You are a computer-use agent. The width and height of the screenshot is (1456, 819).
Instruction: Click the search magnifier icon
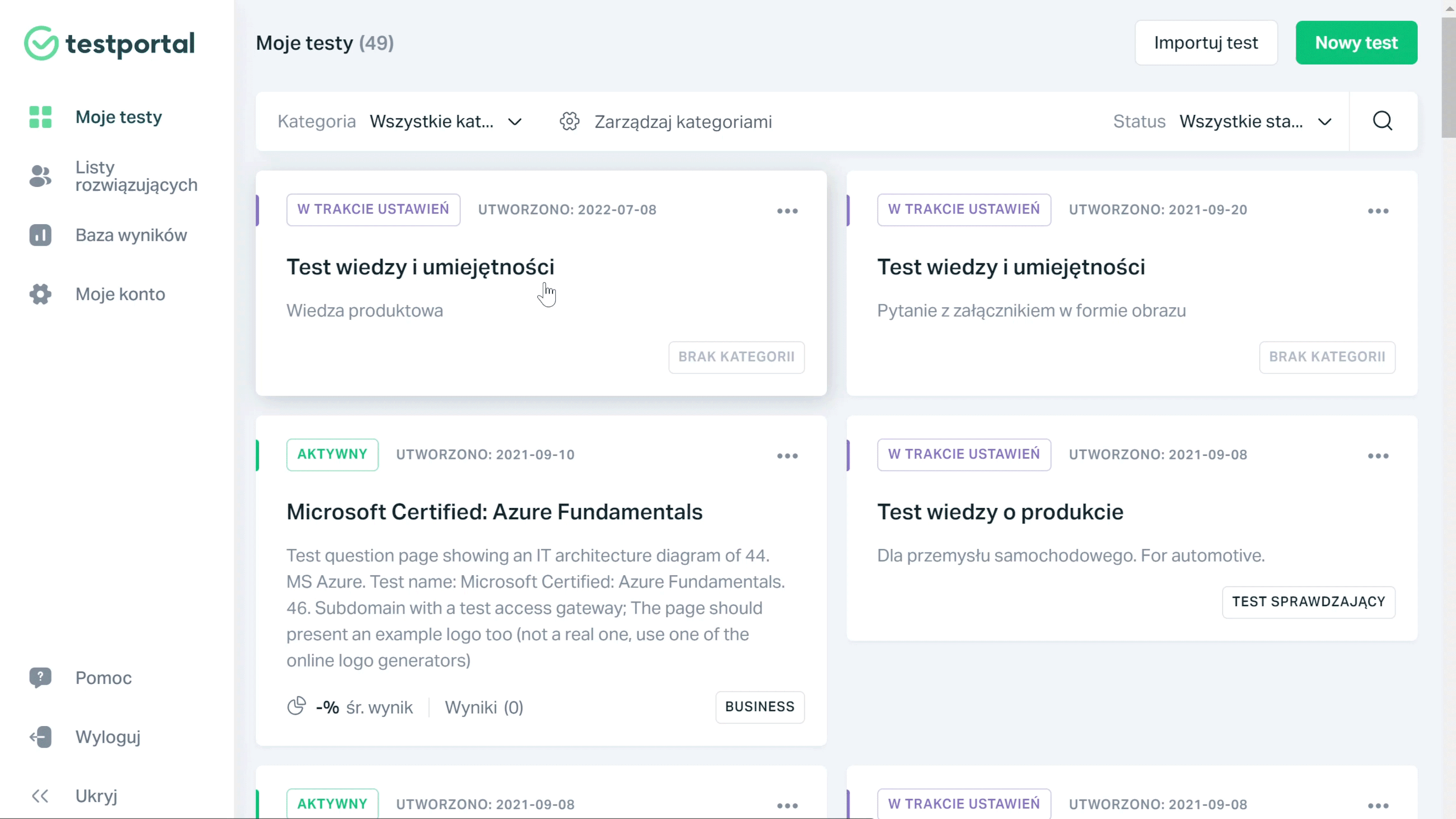1382,121
